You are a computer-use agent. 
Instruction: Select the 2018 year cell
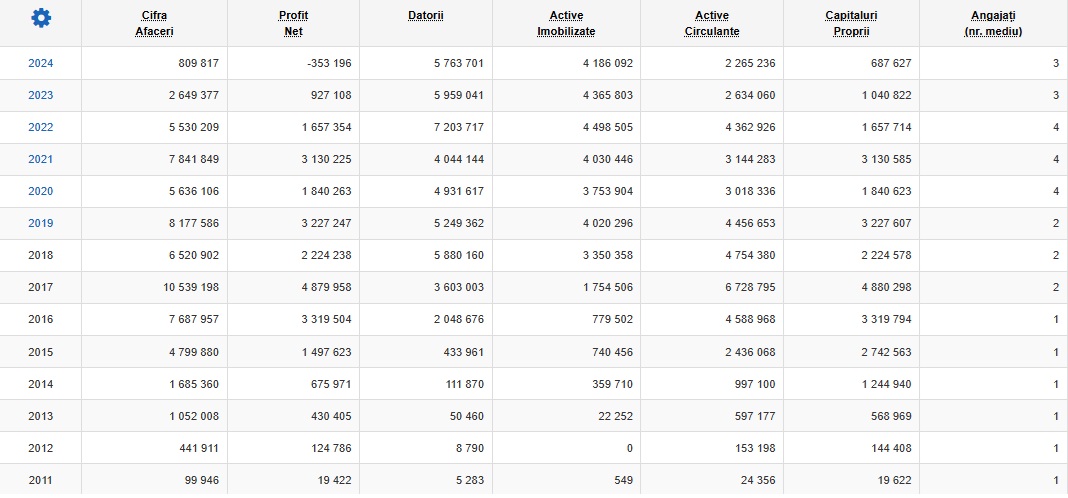coord(40,255)
